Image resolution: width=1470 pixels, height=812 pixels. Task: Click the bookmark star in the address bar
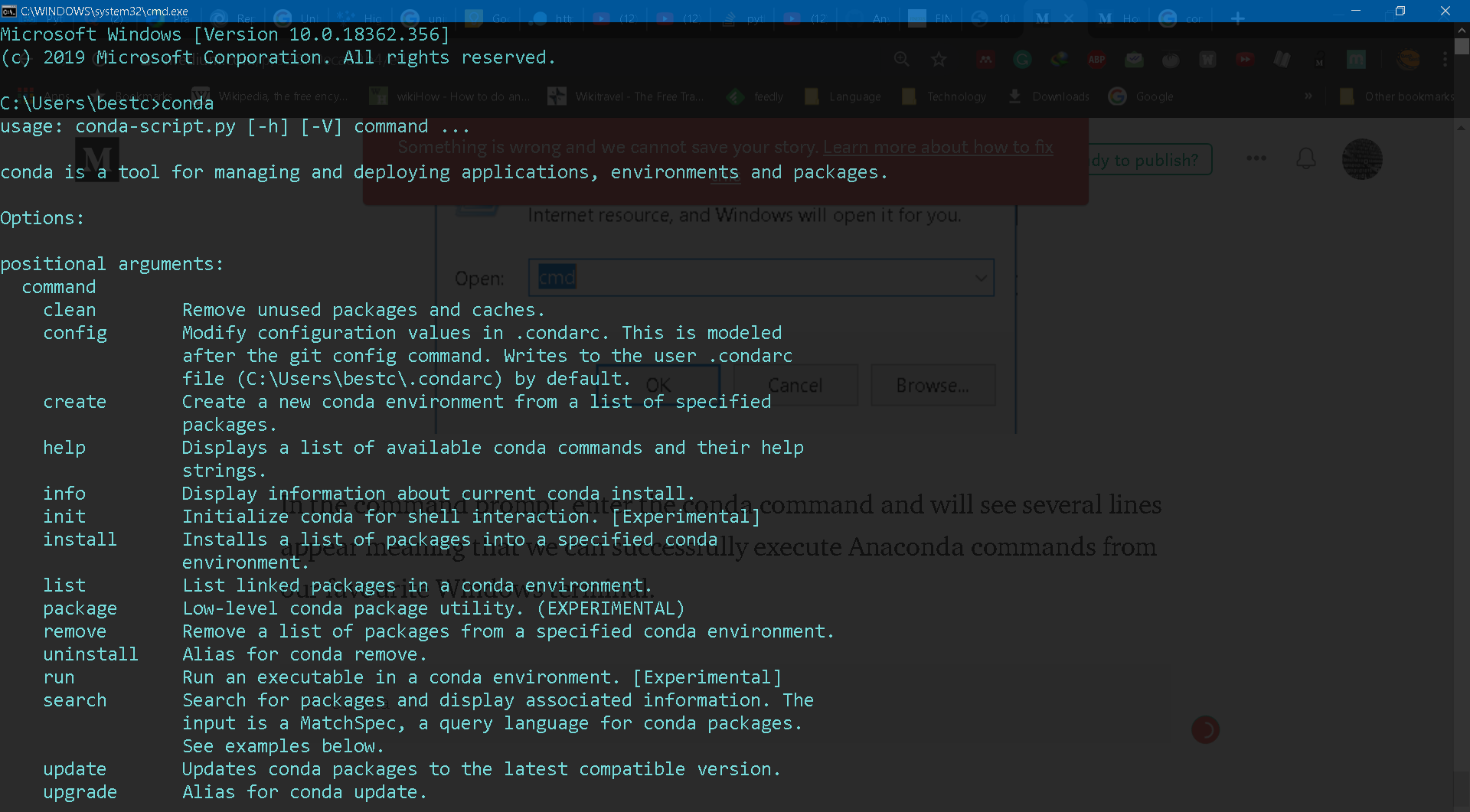[939, 59]
